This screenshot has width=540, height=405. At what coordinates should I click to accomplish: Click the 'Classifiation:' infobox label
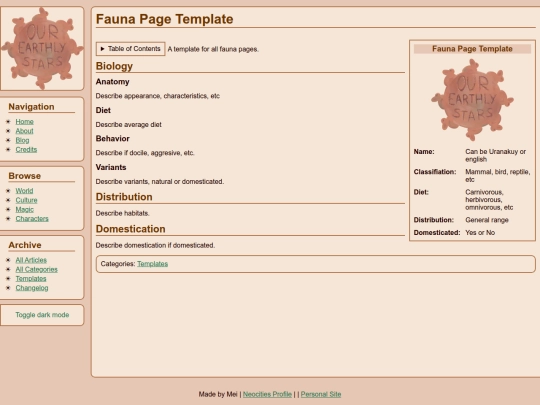[x=435, y=172]
